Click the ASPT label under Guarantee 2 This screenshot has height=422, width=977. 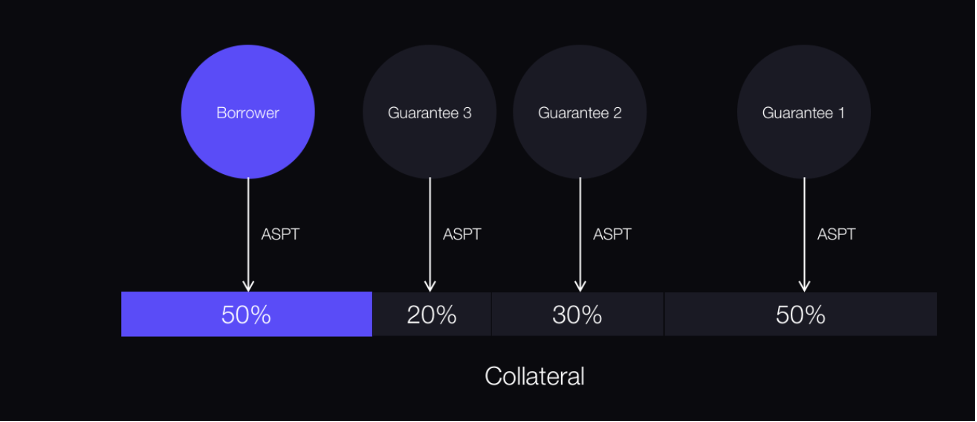612,235
